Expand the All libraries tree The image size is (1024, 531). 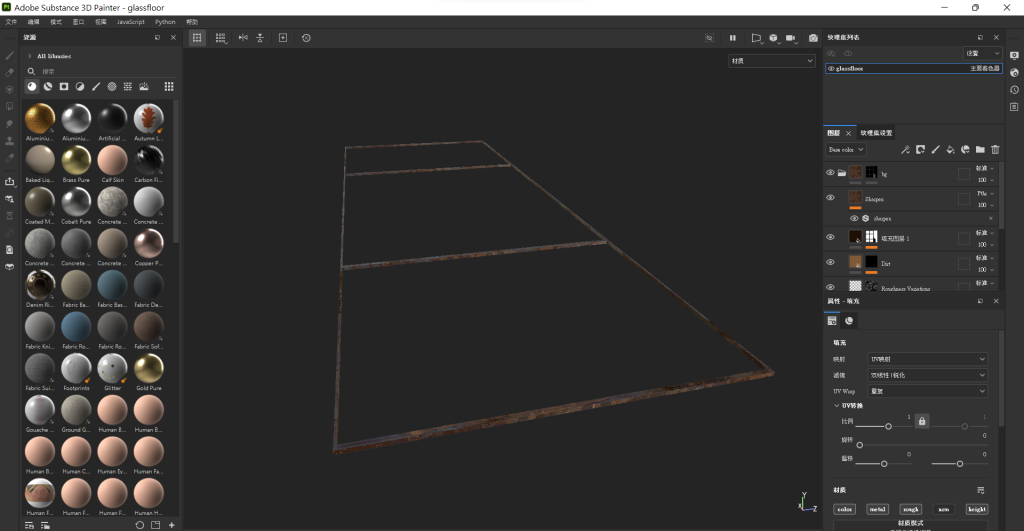pos(29,56)
